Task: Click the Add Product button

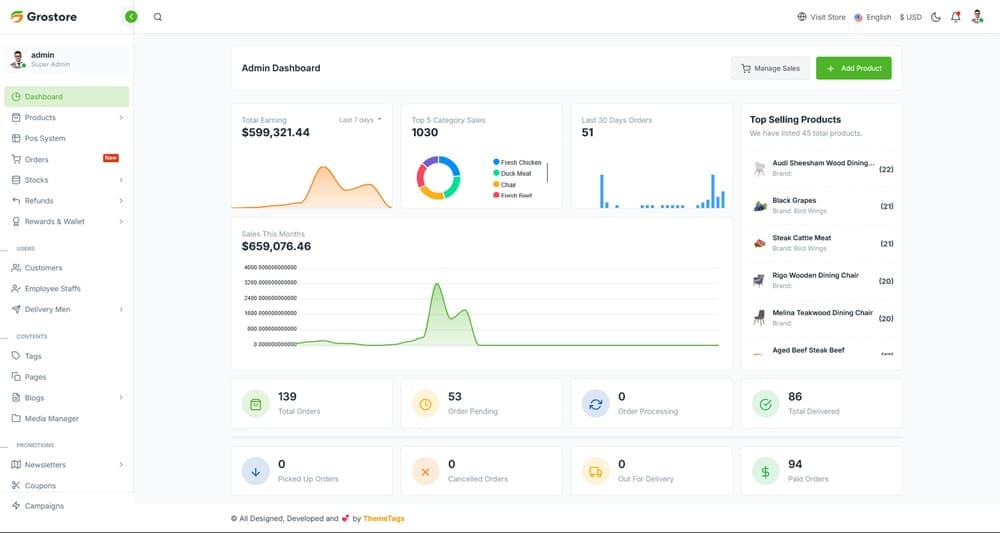Action: (x=853, y=68)
